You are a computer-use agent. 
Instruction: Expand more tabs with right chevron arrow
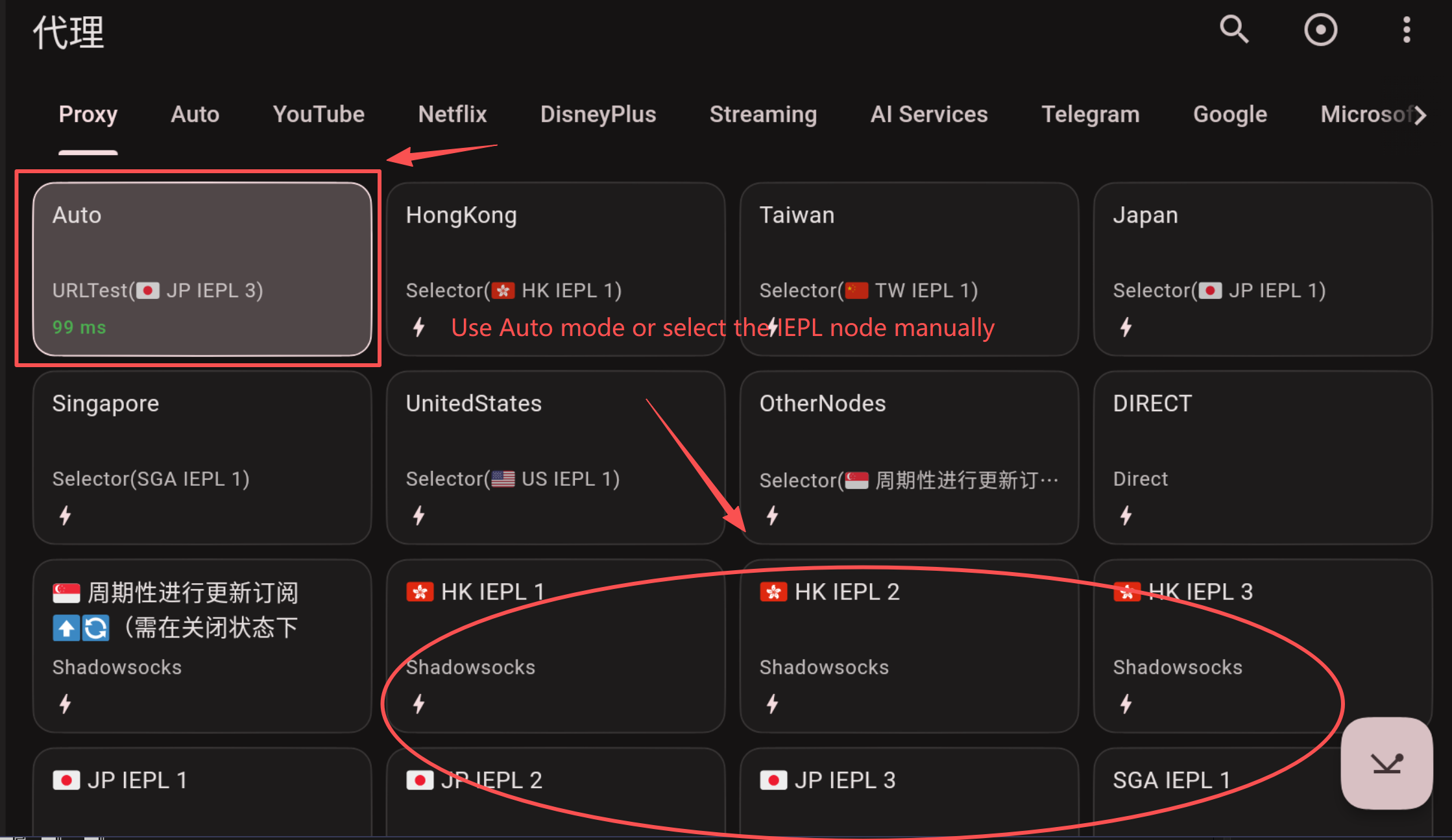pyautogui.click(x=1420, y=115)
